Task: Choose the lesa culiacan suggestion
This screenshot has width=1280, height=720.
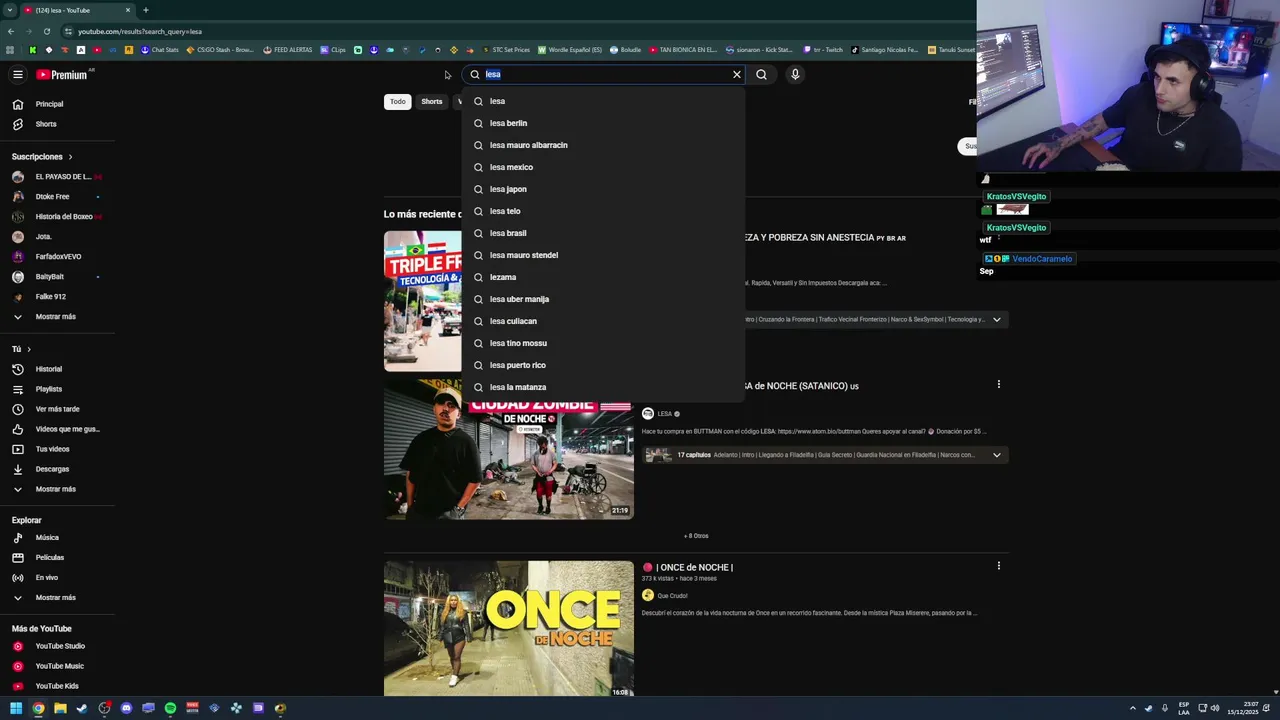Action: coord(604,321)
